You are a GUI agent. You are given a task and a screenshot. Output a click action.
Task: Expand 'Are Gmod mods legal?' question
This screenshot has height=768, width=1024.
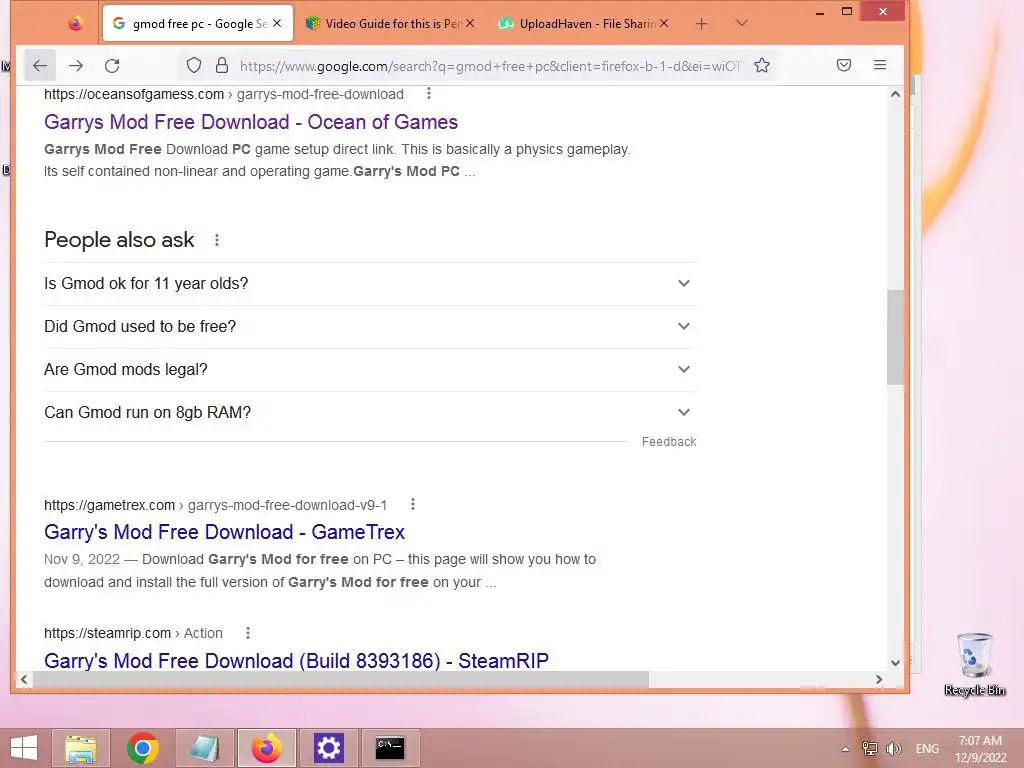[x=370, y=370]
